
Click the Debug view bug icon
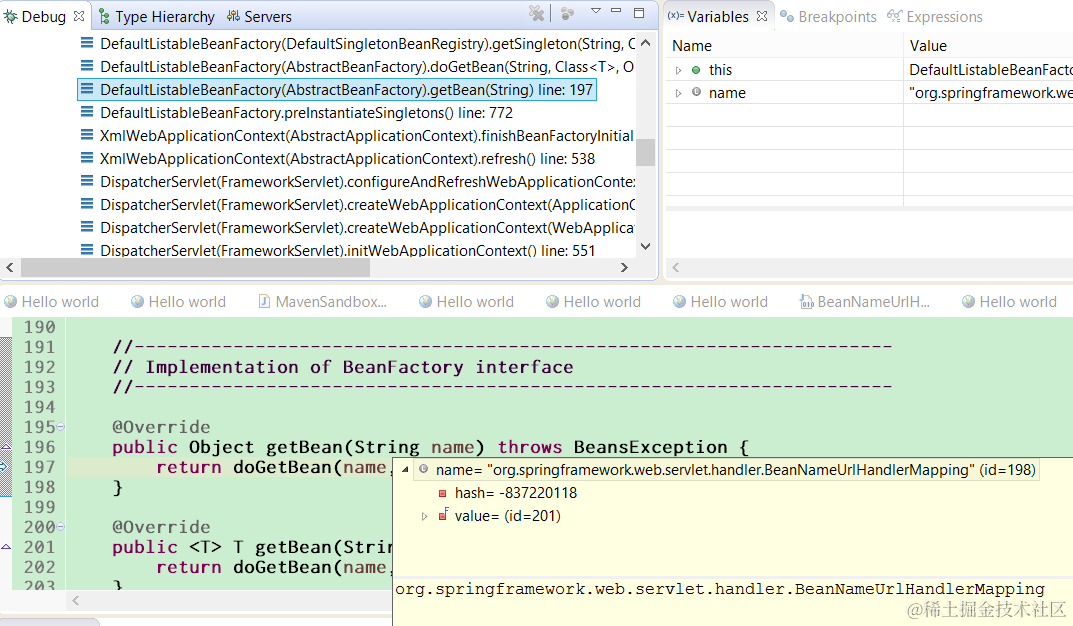[x=10, y=16]
